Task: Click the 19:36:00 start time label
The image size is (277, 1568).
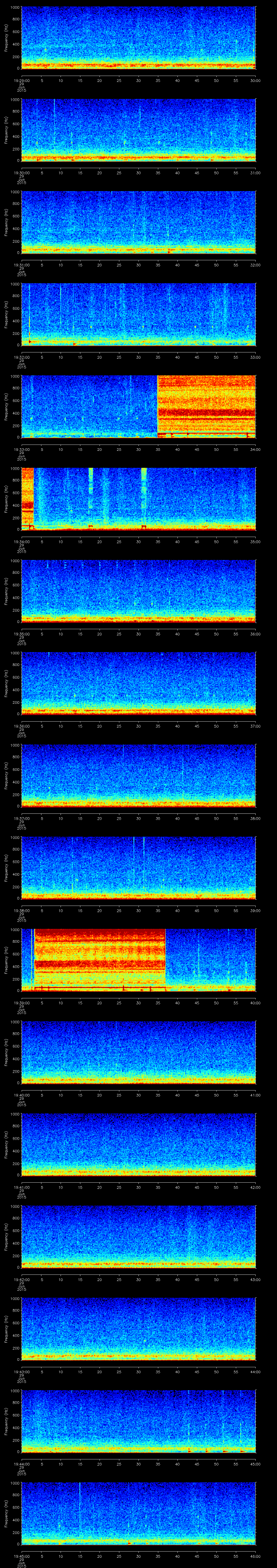Action: point(21,726)
